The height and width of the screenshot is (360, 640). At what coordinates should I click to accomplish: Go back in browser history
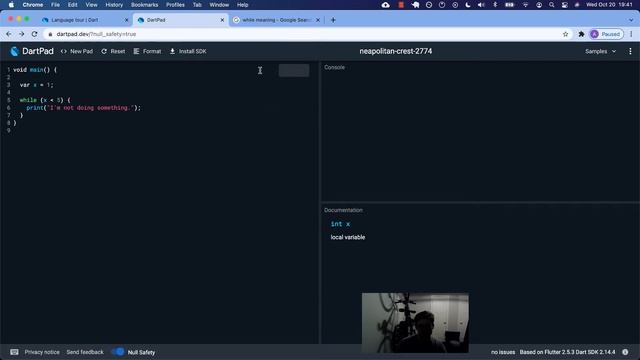[x=9, y=34]
